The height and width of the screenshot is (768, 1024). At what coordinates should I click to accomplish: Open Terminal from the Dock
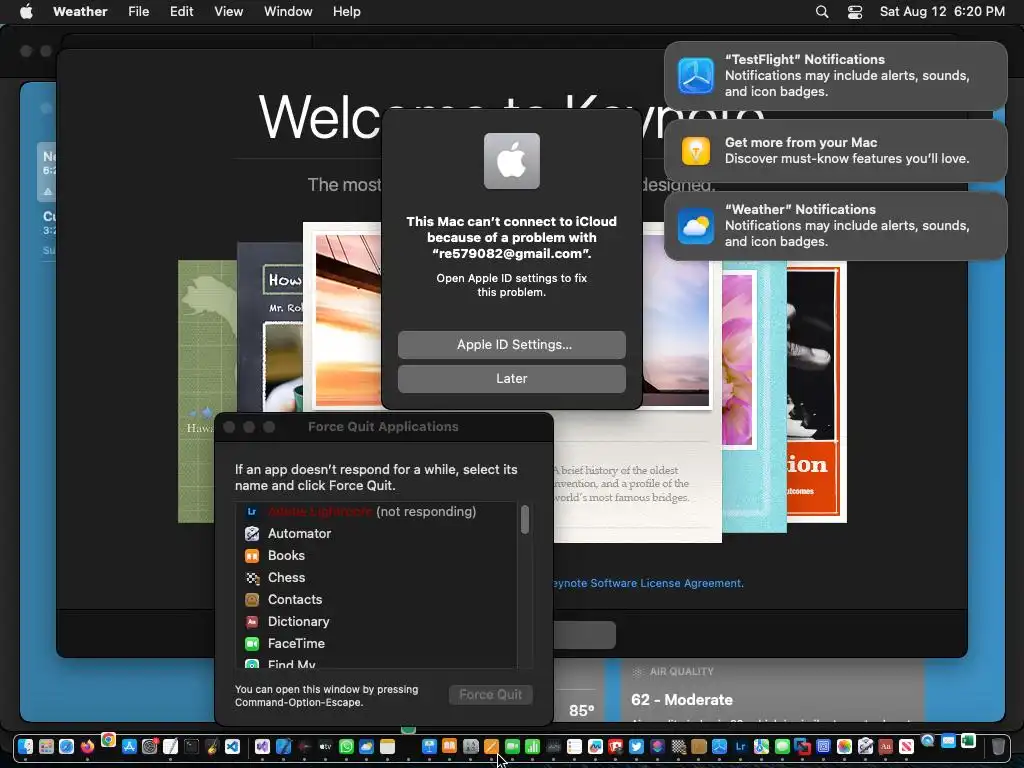(191, 746)
